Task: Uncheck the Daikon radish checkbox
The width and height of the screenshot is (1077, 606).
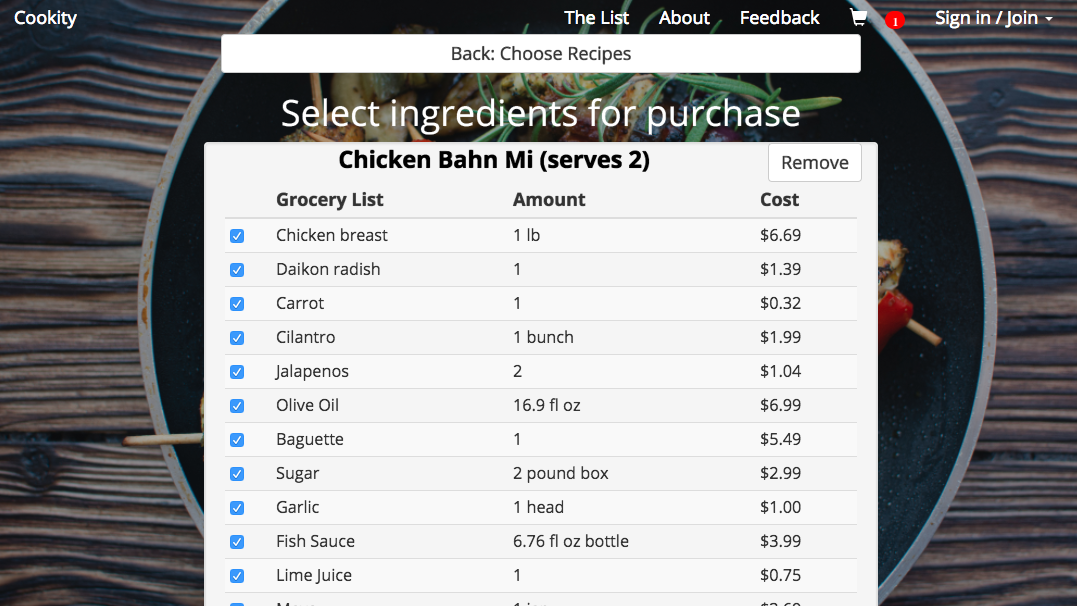Action: 237,270
